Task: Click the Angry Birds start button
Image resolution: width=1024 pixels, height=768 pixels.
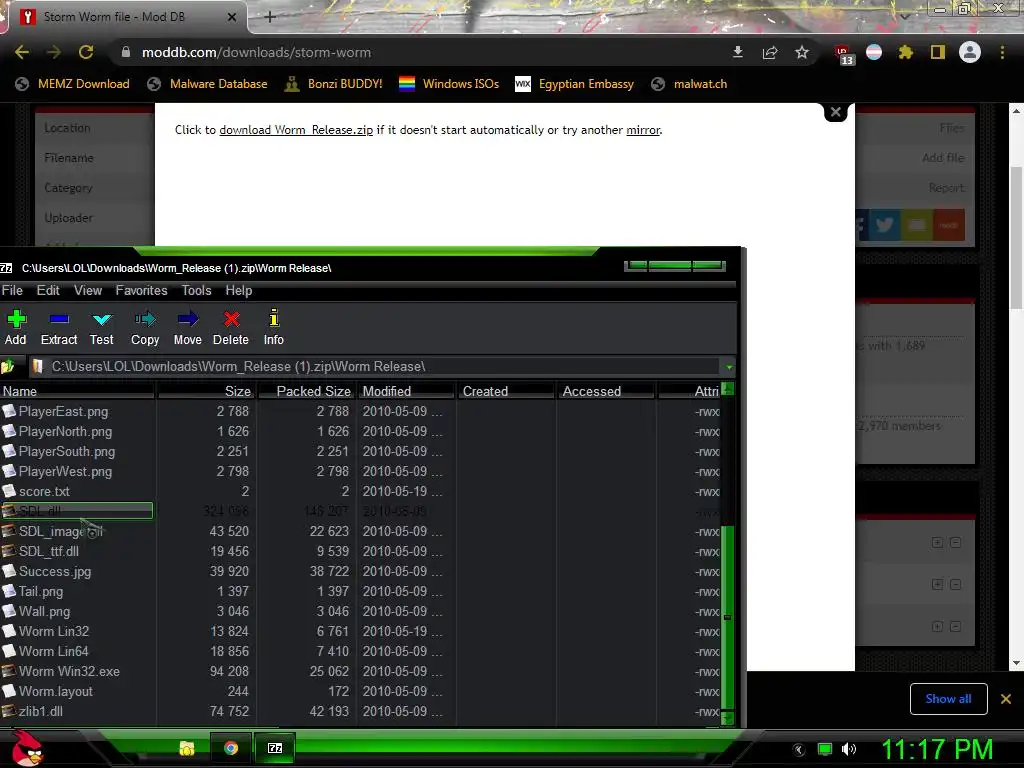Action: click(x=27, y=748)
